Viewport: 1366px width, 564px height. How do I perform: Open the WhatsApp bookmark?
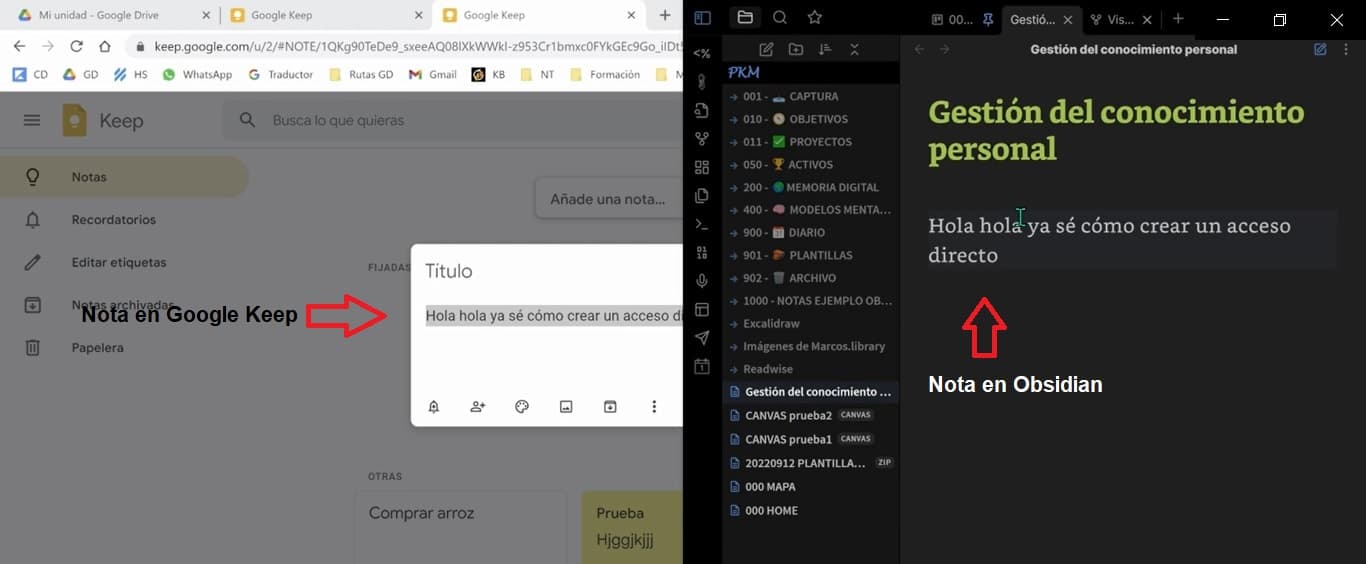coord(197,74)
